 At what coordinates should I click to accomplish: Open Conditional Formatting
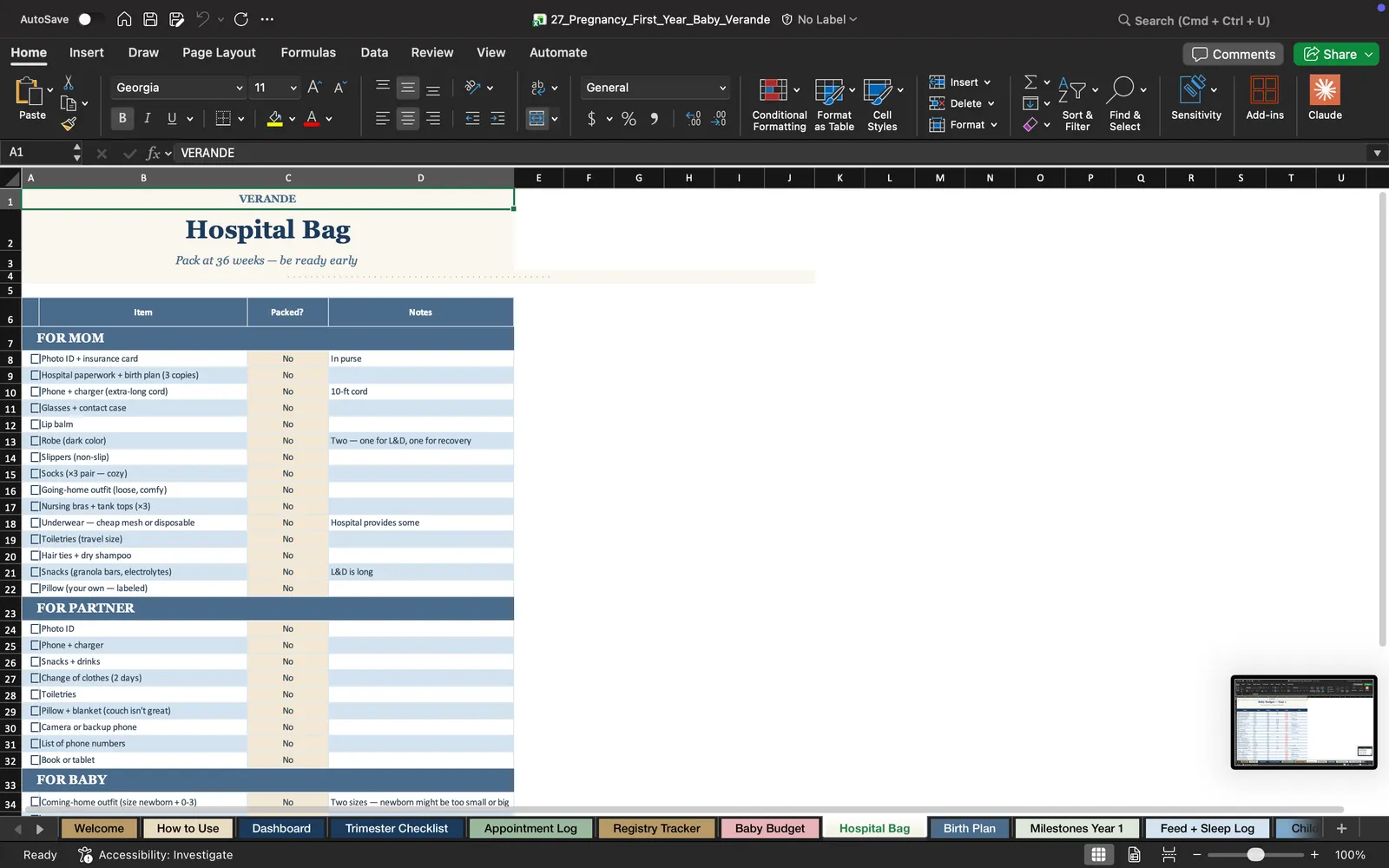(780, 103)
